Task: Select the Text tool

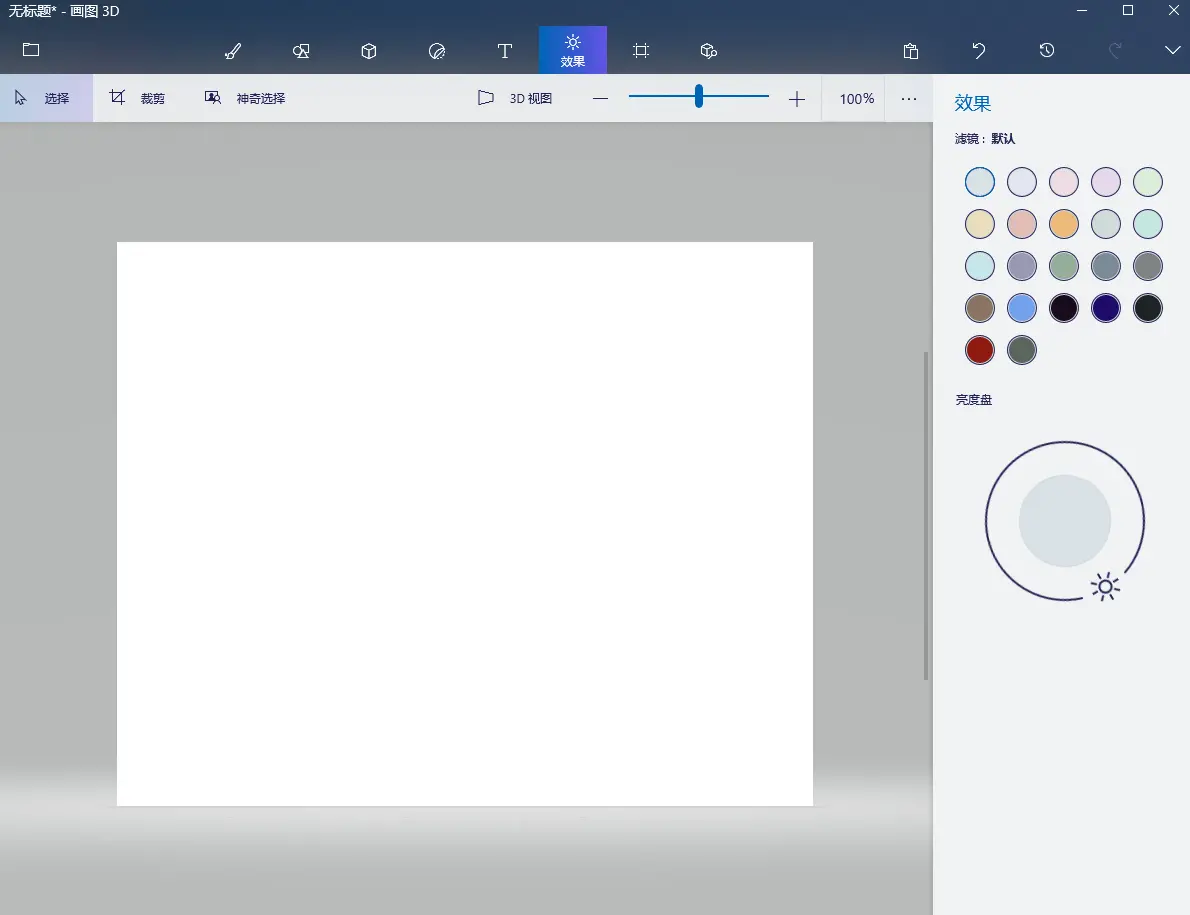Action: tap(505, 51)
